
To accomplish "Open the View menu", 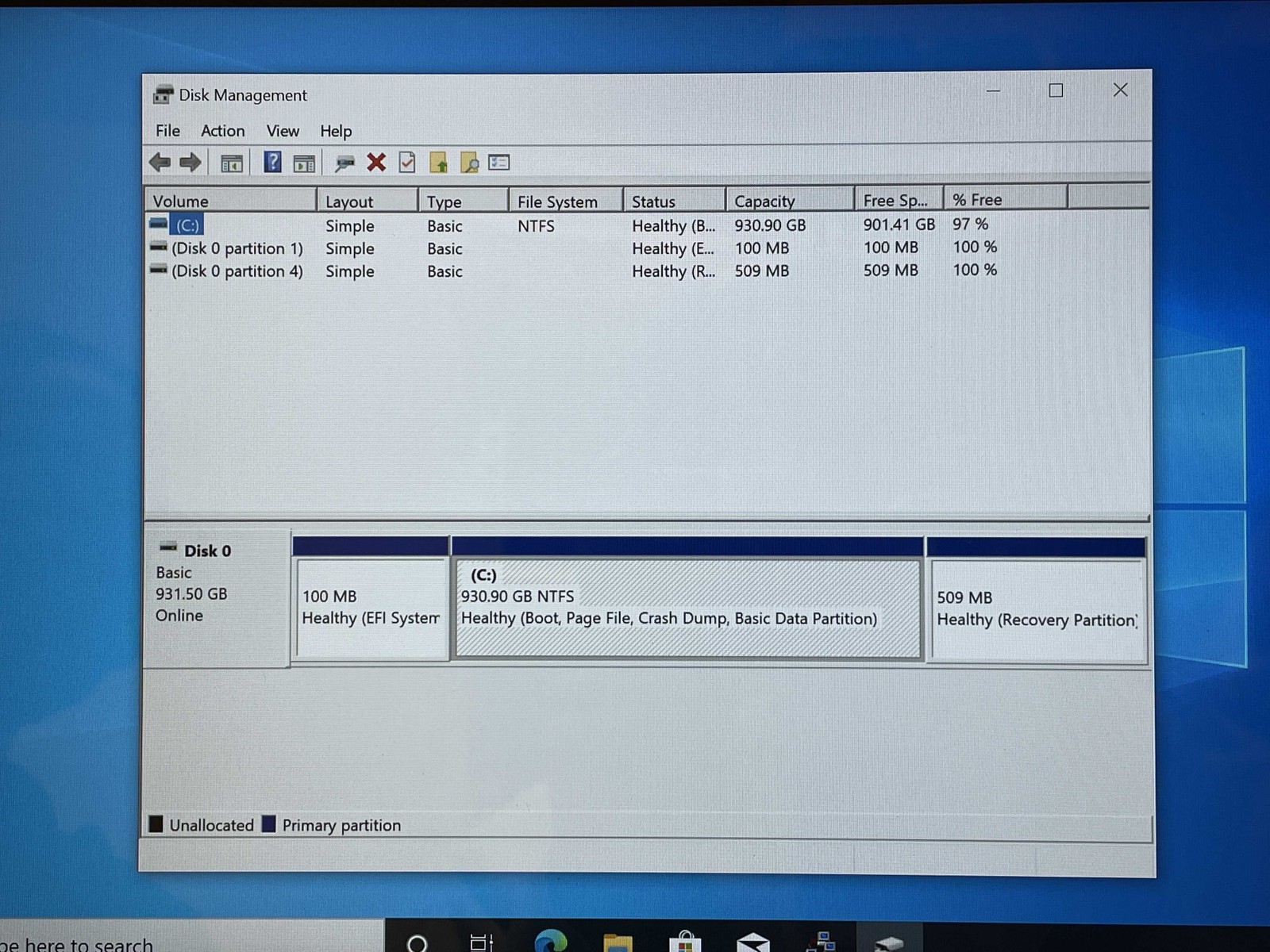I will [283, 131].
